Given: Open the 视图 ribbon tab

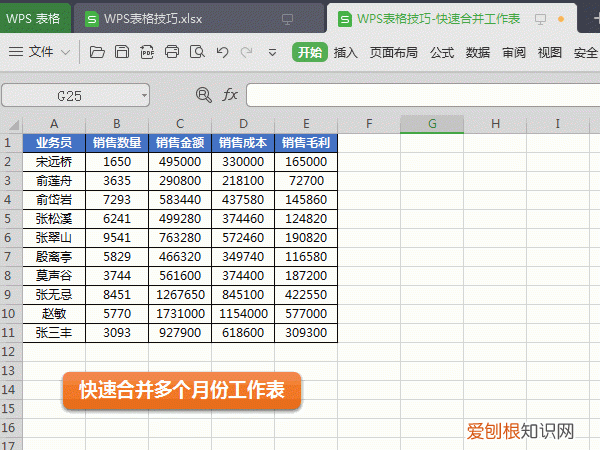Looking at the screenshot, I should click(x=549, y=52).
